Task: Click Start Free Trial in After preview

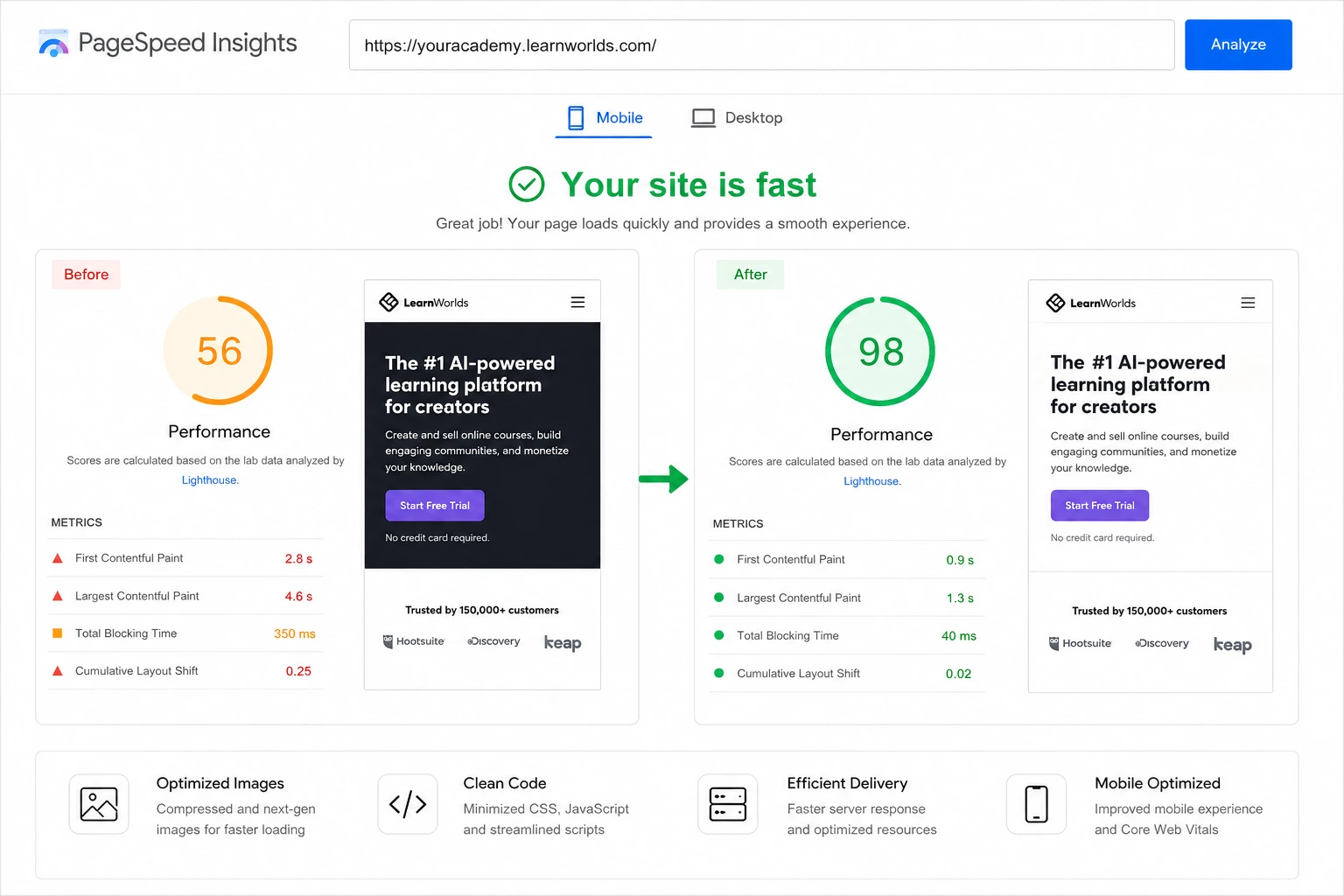Action: 1100,506
